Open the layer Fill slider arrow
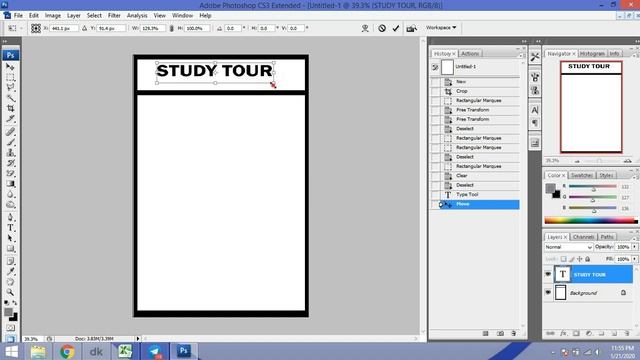Screen dimensions: 640x360 click(x=634, y=259)
